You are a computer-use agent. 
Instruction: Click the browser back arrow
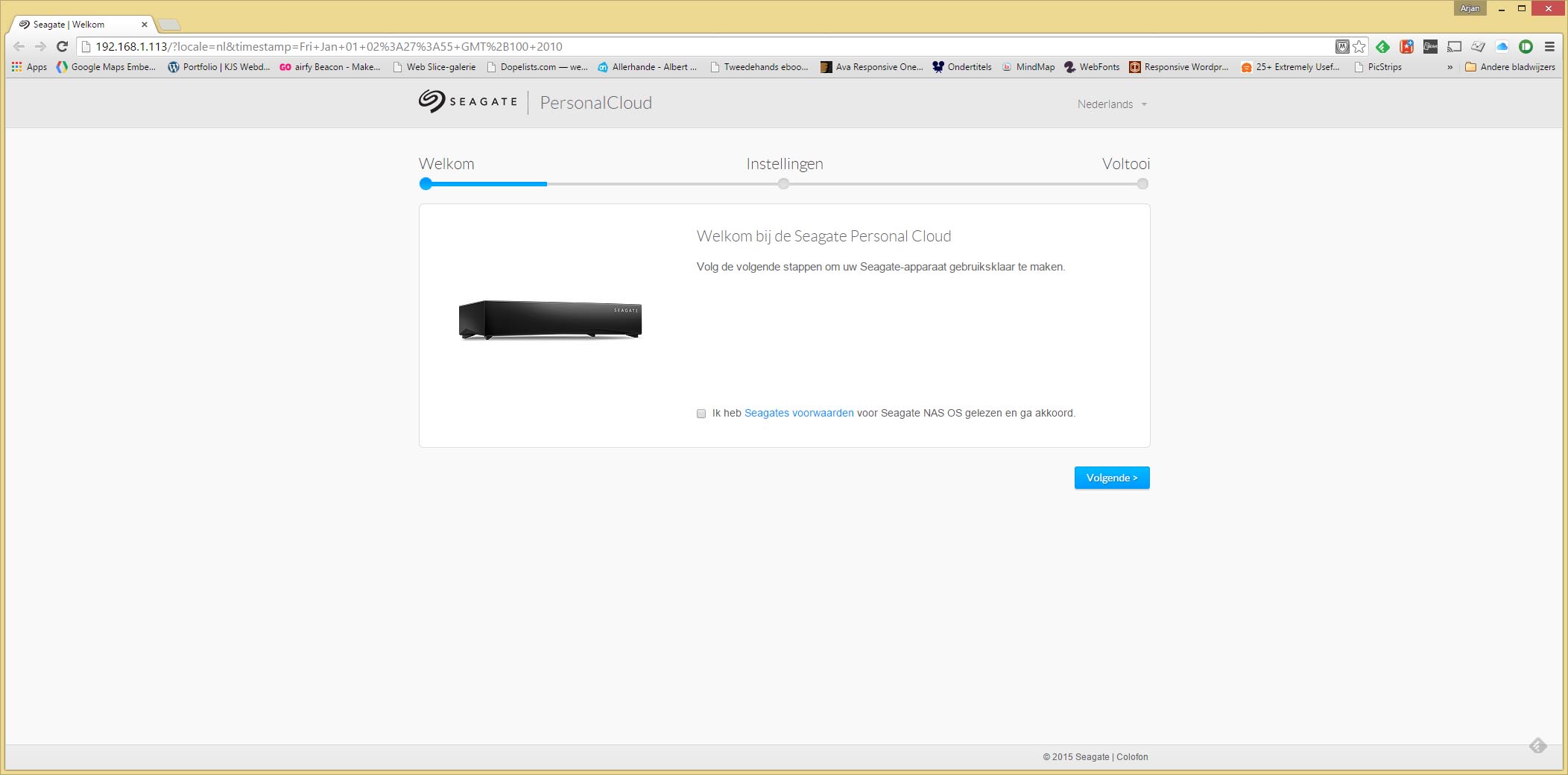19,46
